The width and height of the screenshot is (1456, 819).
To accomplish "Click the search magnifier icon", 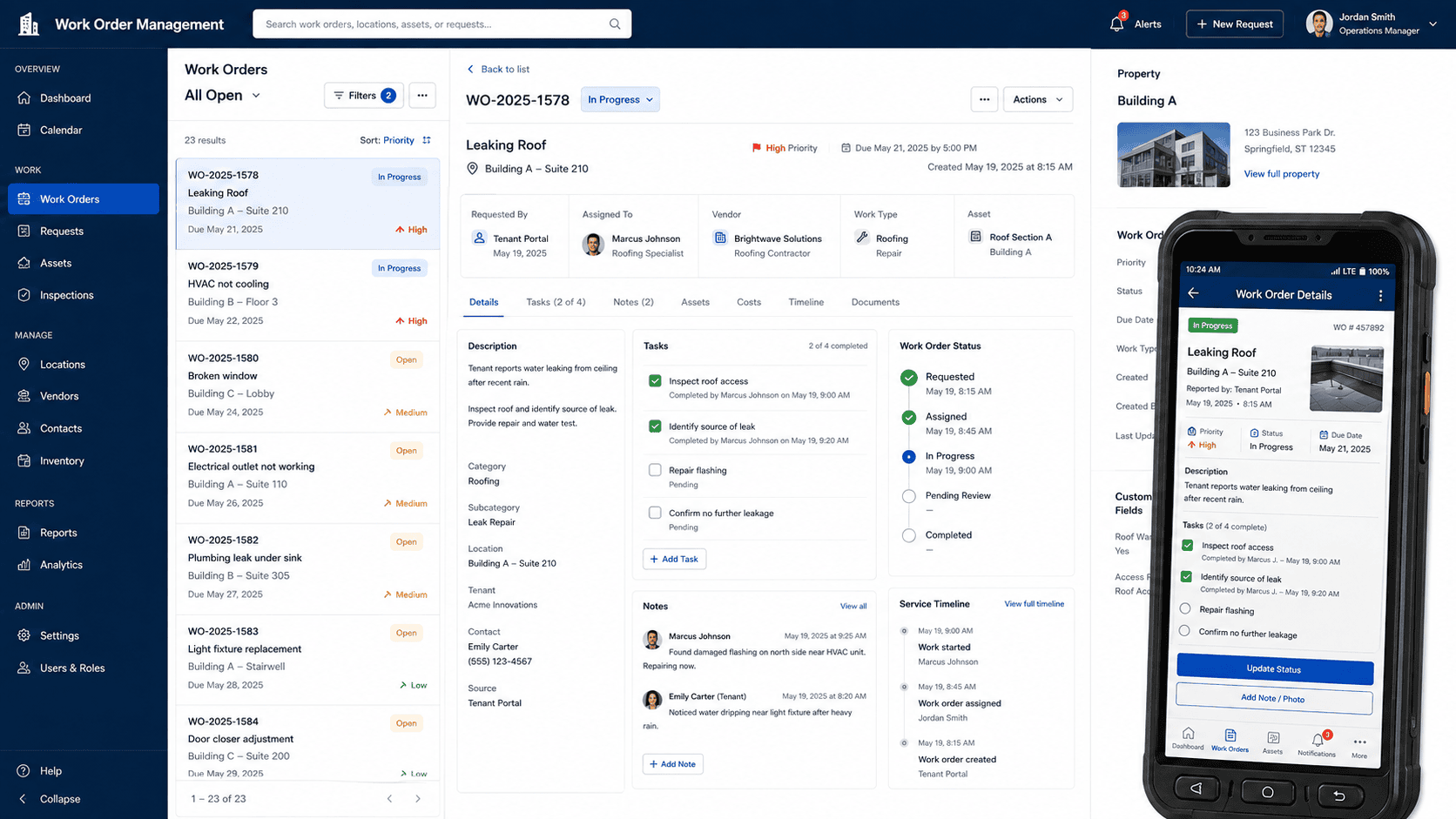I will pos(615,23).
